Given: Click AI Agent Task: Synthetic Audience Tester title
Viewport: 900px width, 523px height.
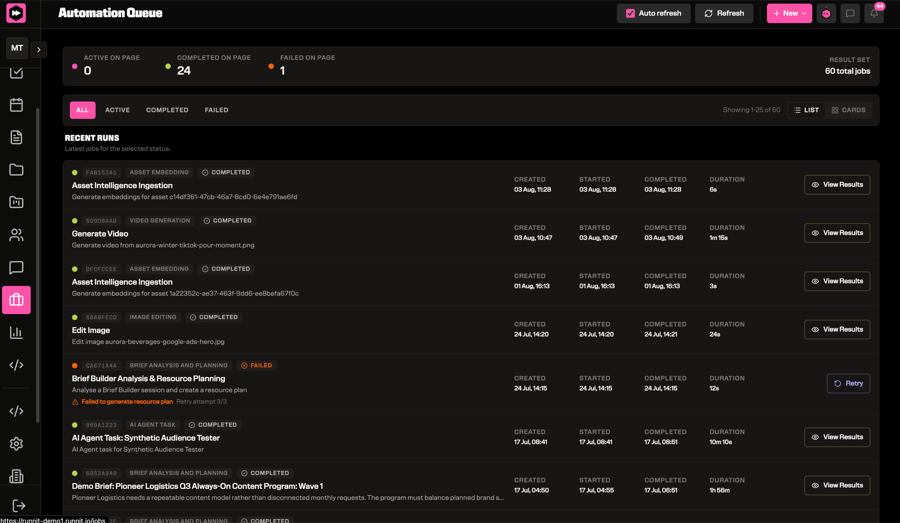Looking at the screenshot, I should [146, 437].
